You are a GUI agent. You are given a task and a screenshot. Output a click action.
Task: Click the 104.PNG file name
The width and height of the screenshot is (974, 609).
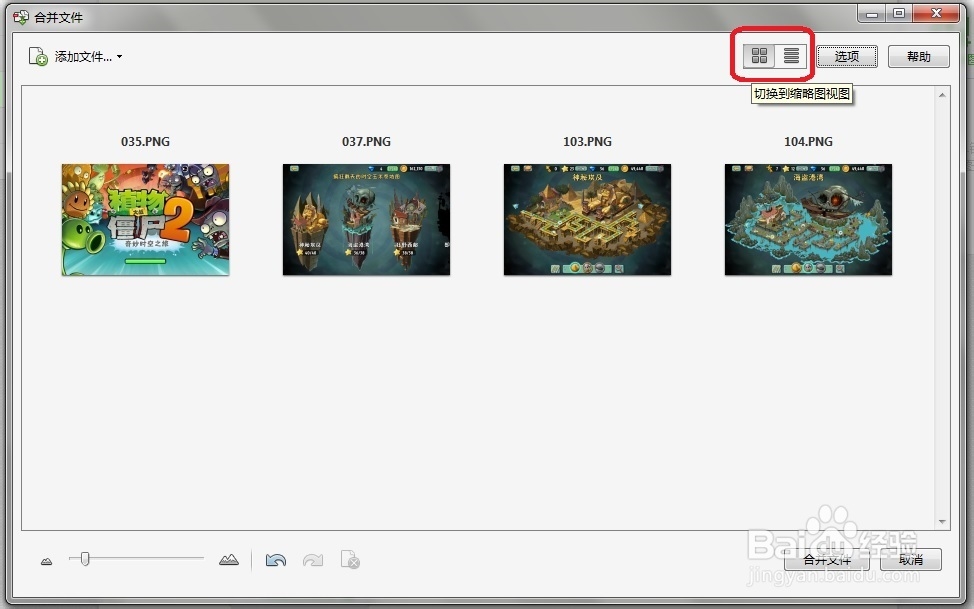[808, 142]
